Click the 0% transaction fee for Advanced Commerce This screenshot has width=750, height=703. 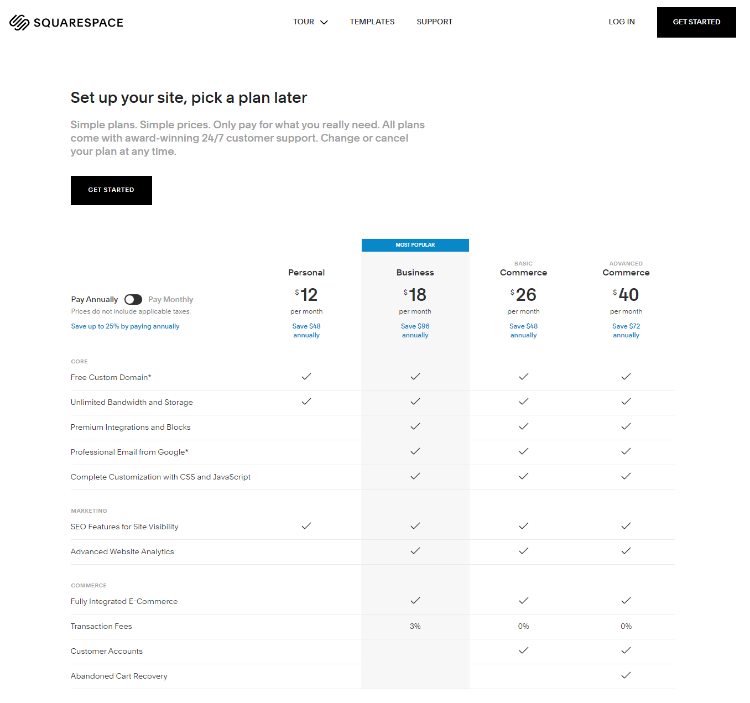pos(626,626)
